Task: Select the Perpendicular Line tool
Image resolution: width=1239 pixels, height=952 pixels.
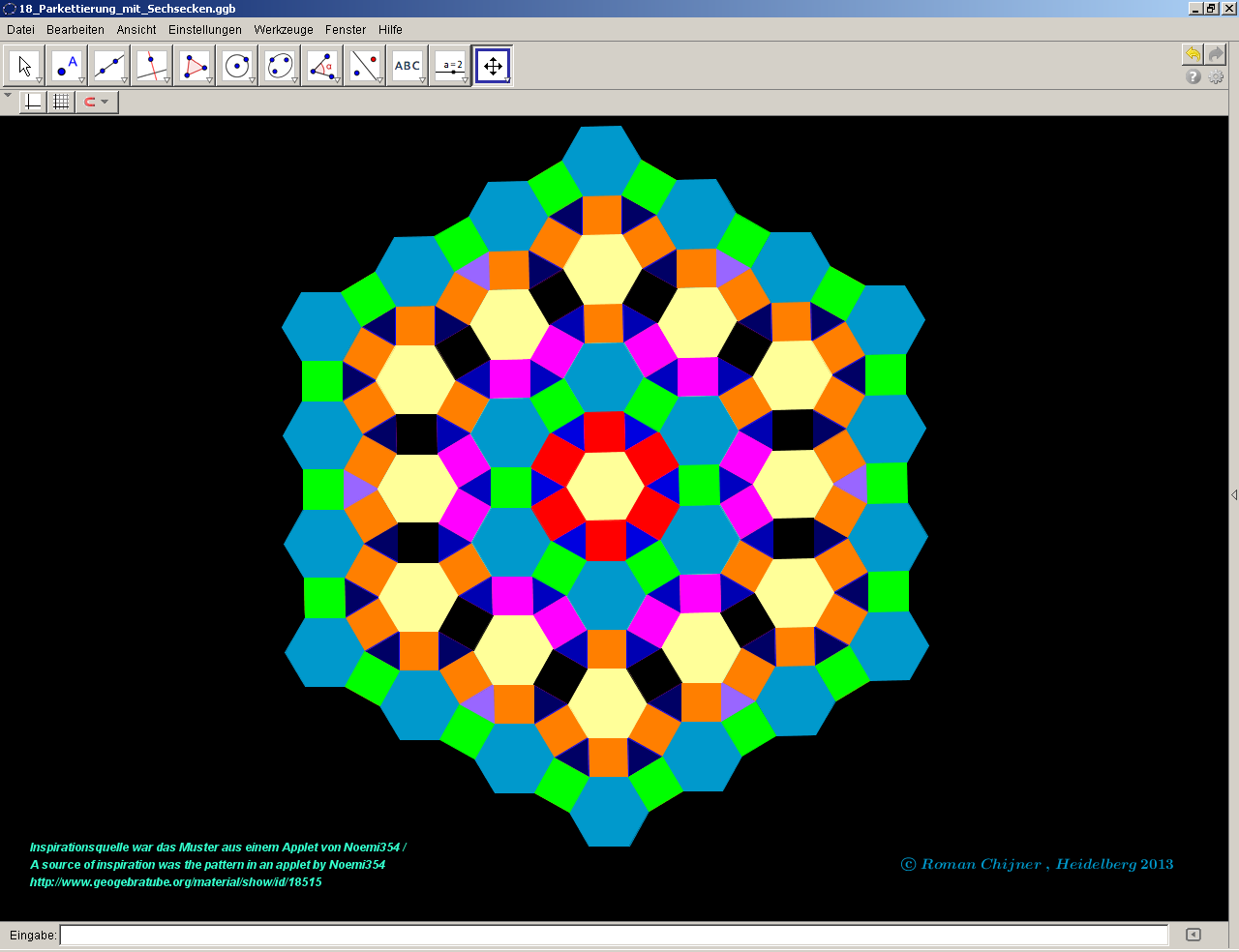Action: click(152, 66)
